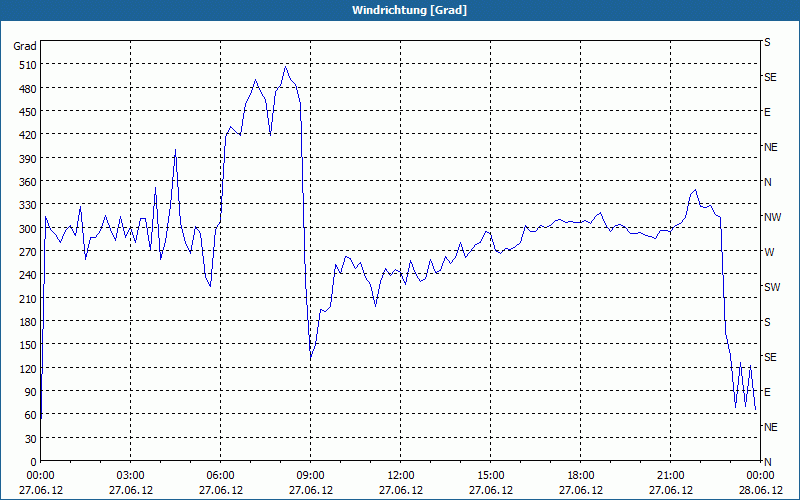
Task: Select the y-axis value 240
Action: (x=28, y=276)
